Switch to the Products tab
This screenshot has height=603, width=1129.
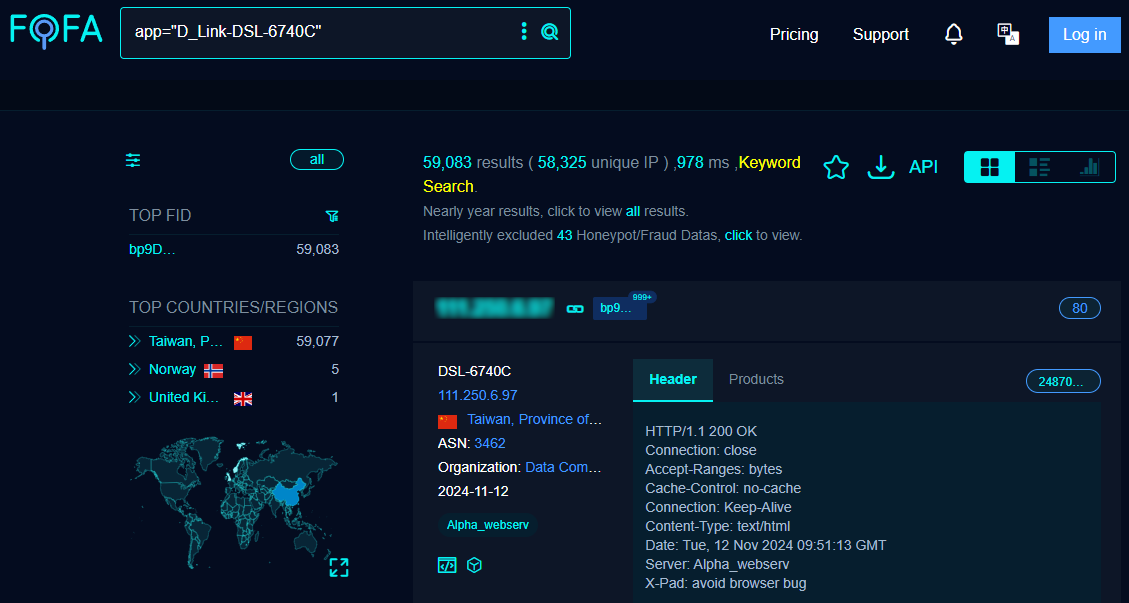point(756,380)
